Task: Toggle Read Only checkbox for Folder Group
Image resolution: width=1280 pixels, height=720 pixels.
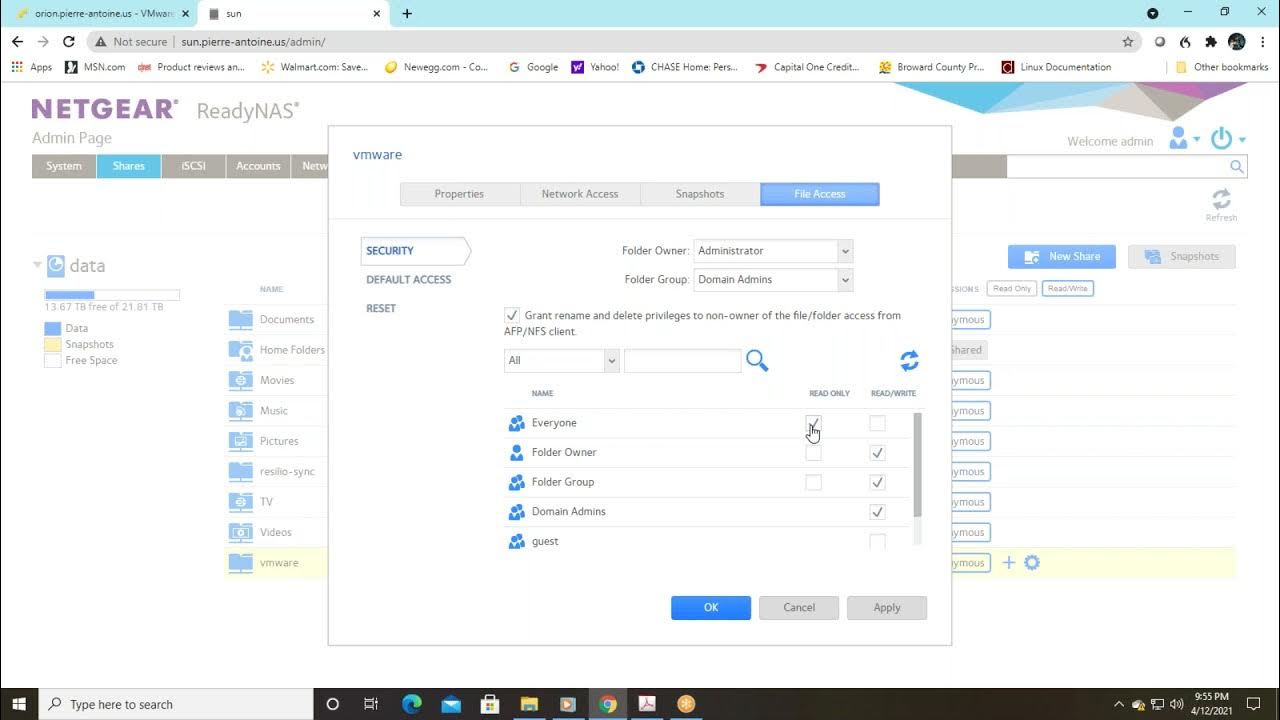Action: [x=814, y=482]
